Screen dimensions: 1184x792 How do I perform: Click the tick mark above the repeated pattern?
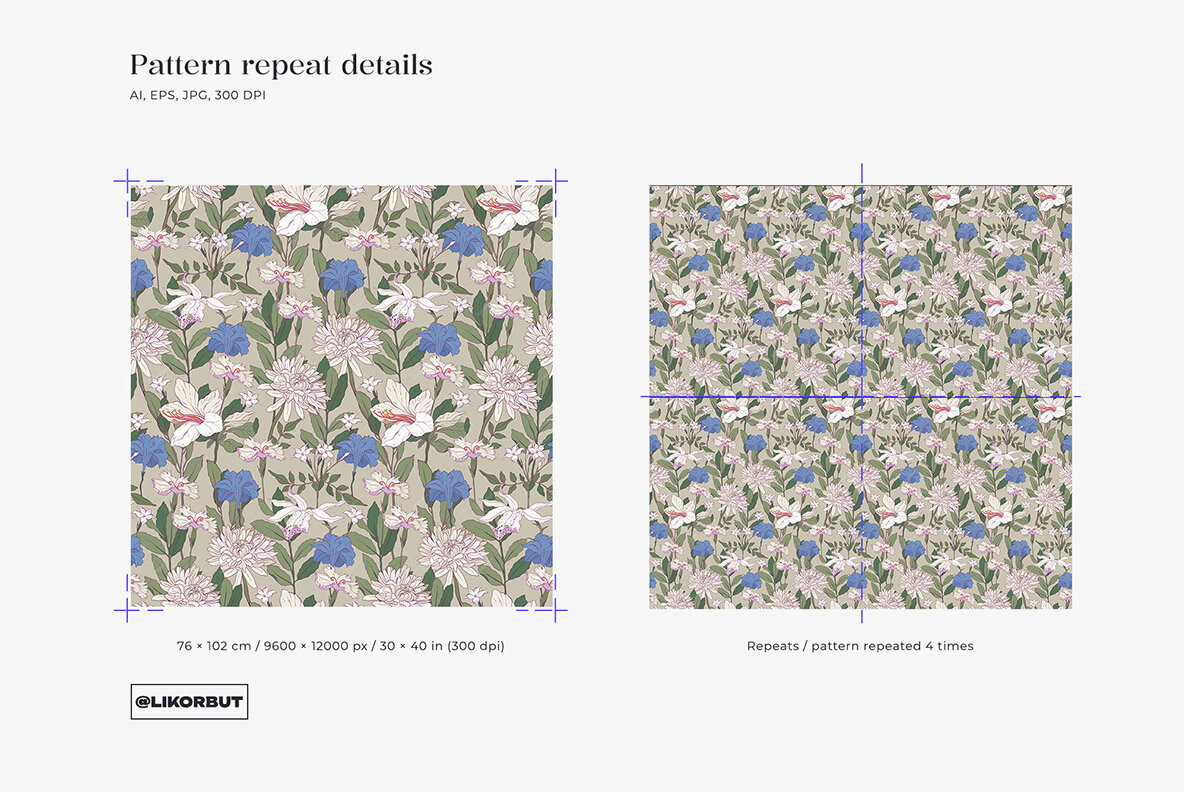(x=861, y=172)
